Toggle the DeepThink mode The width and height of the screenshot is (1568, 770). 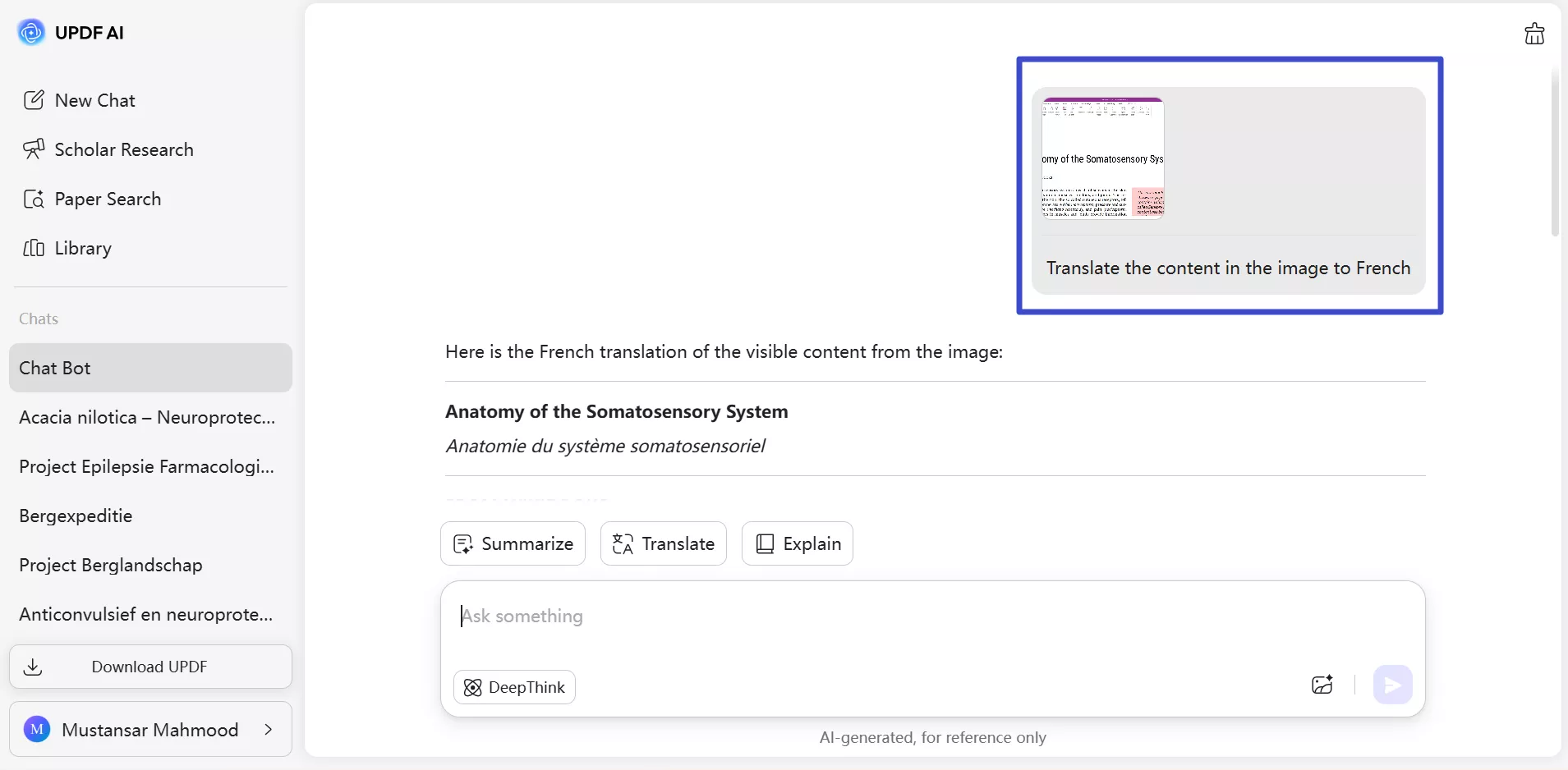[x=513, y=687]
